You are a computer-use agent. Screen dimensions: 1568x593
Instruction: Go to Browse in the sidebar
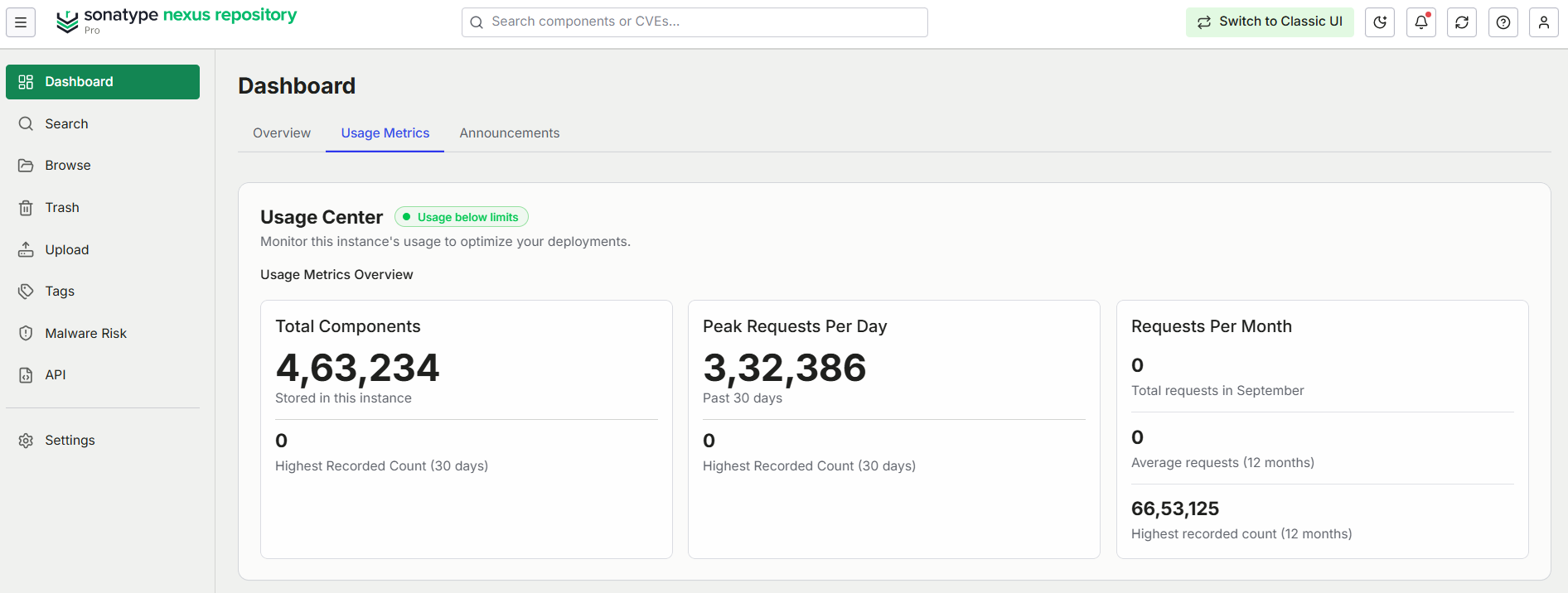[x=103, y=166]
